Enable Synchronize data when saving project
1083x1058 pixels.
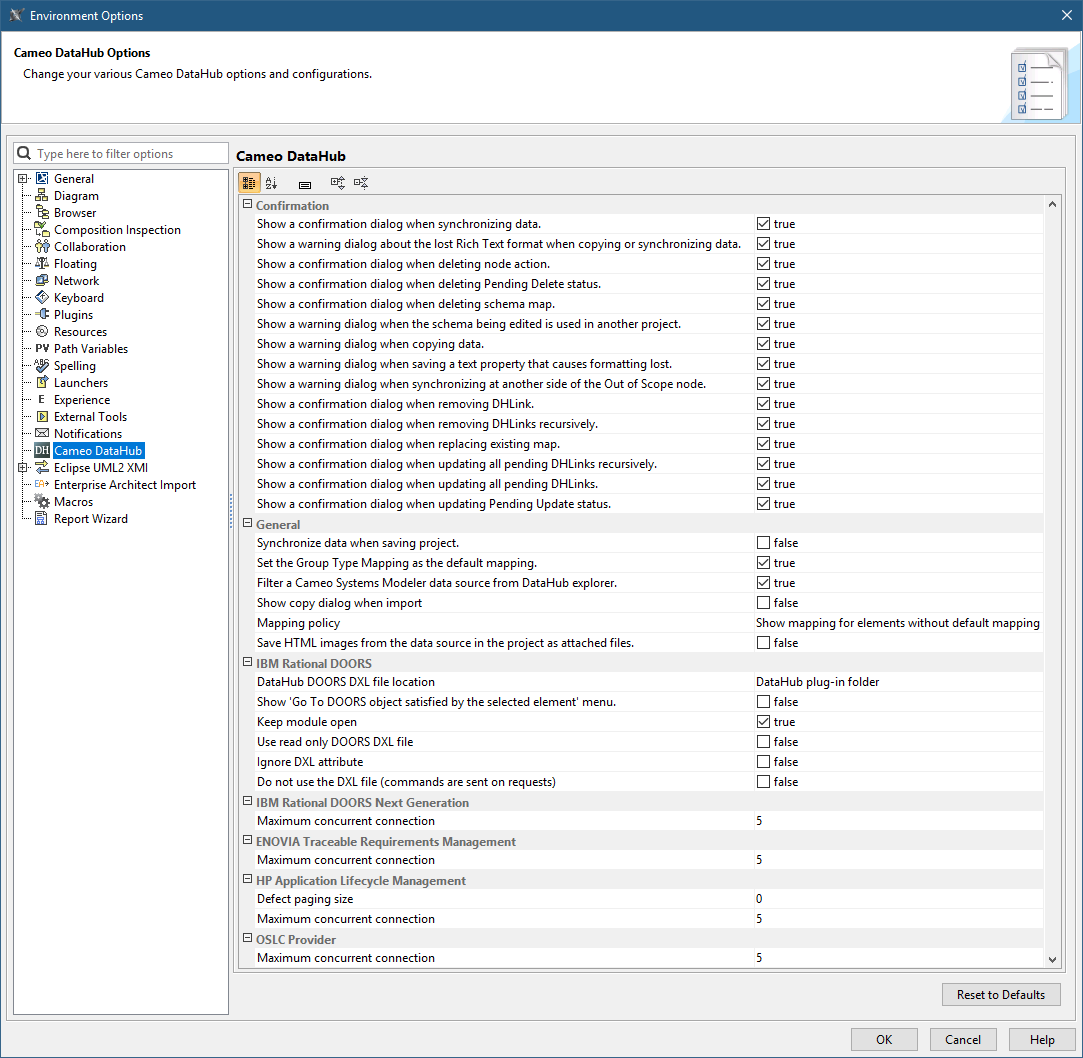pyautogui.click(x=763, y=543)
